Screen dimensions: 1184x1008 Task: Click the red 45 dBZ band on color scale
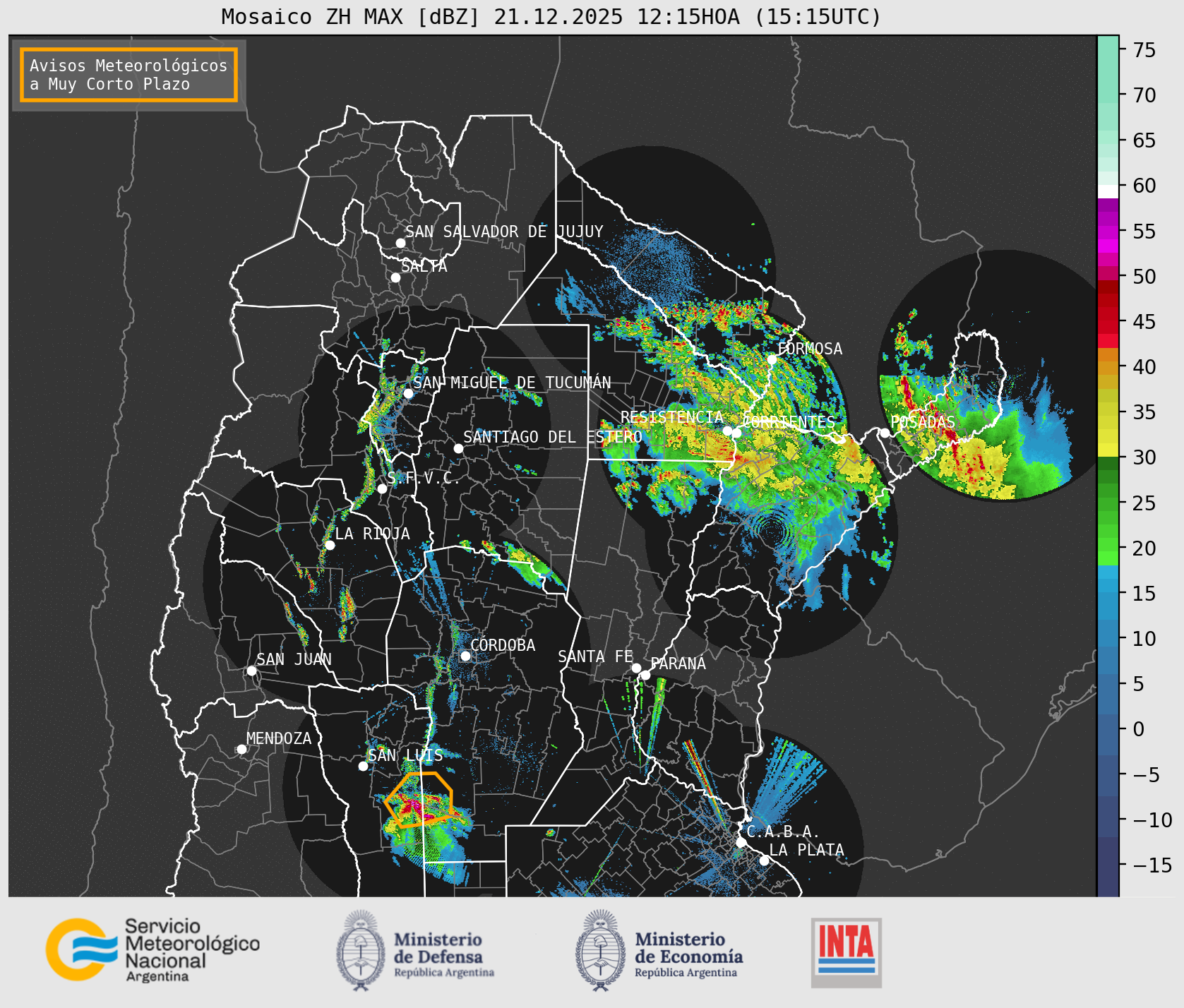click(x=1108, y=321)
